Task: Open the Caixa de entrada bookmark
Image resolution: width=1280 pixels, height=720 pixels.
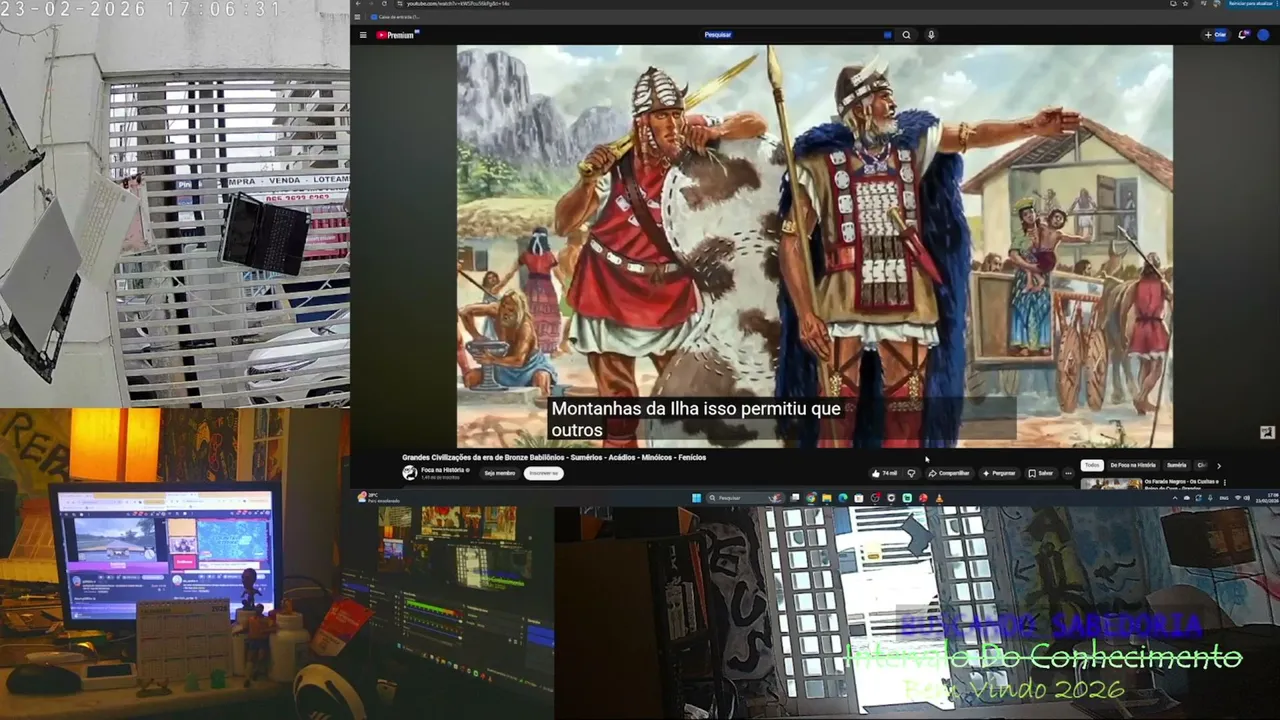Action: point(396,17)
